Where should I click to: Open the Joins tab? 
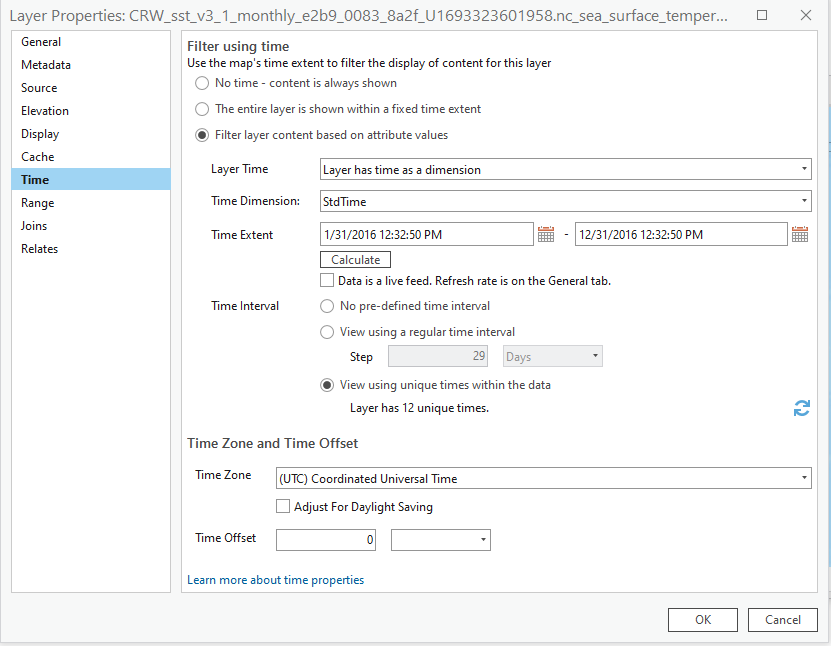pyautogui.click(x=34, y=226)
